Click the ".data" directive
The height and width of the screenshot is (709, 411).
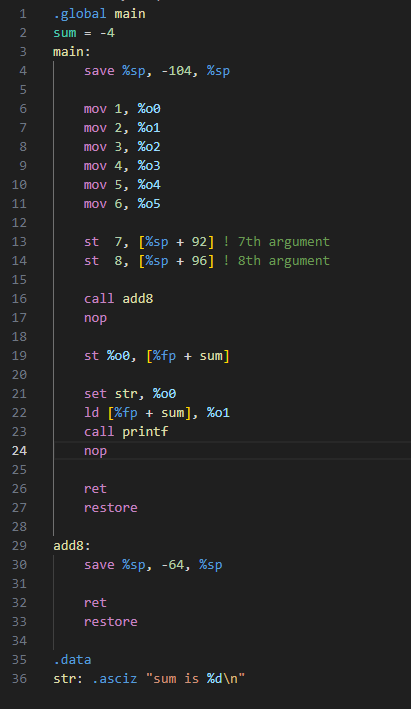72,660
